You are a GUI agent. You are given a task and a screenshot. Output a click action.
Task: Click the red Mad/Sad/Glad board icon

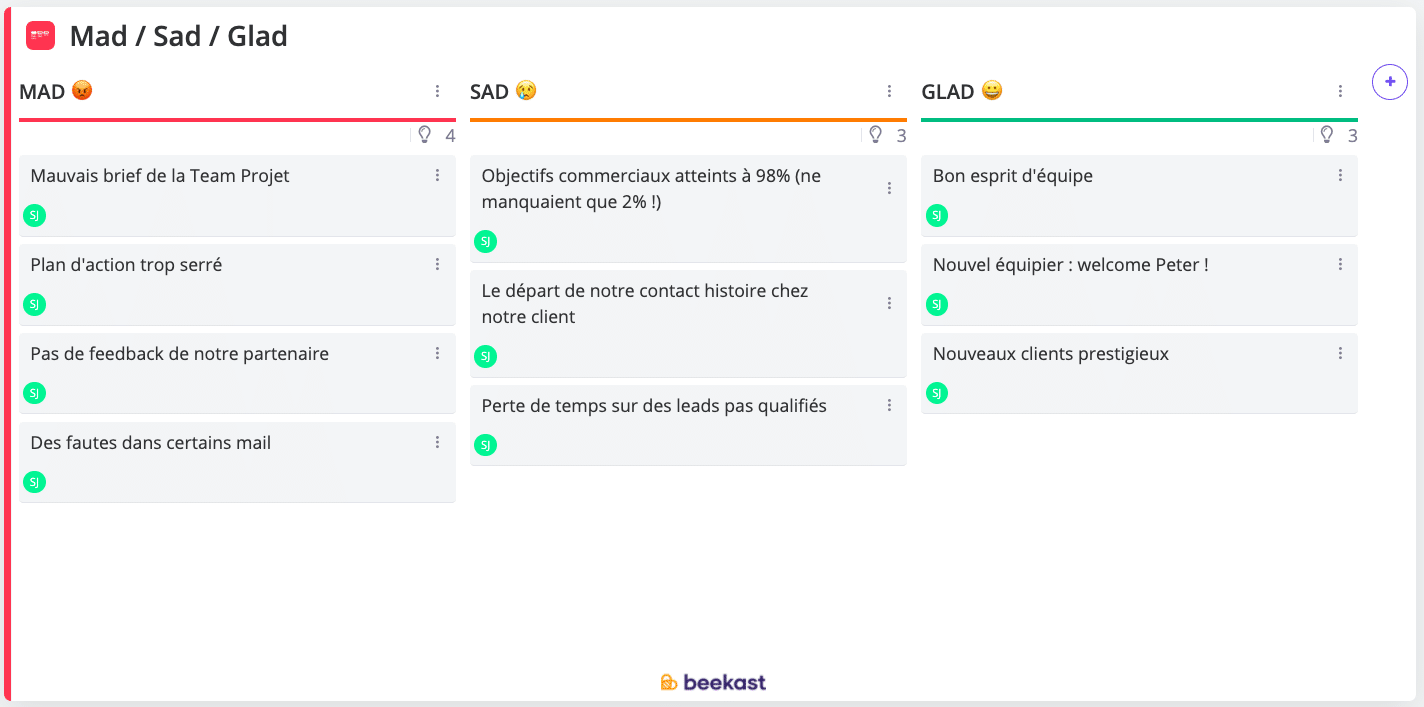(x=41, y=36)
